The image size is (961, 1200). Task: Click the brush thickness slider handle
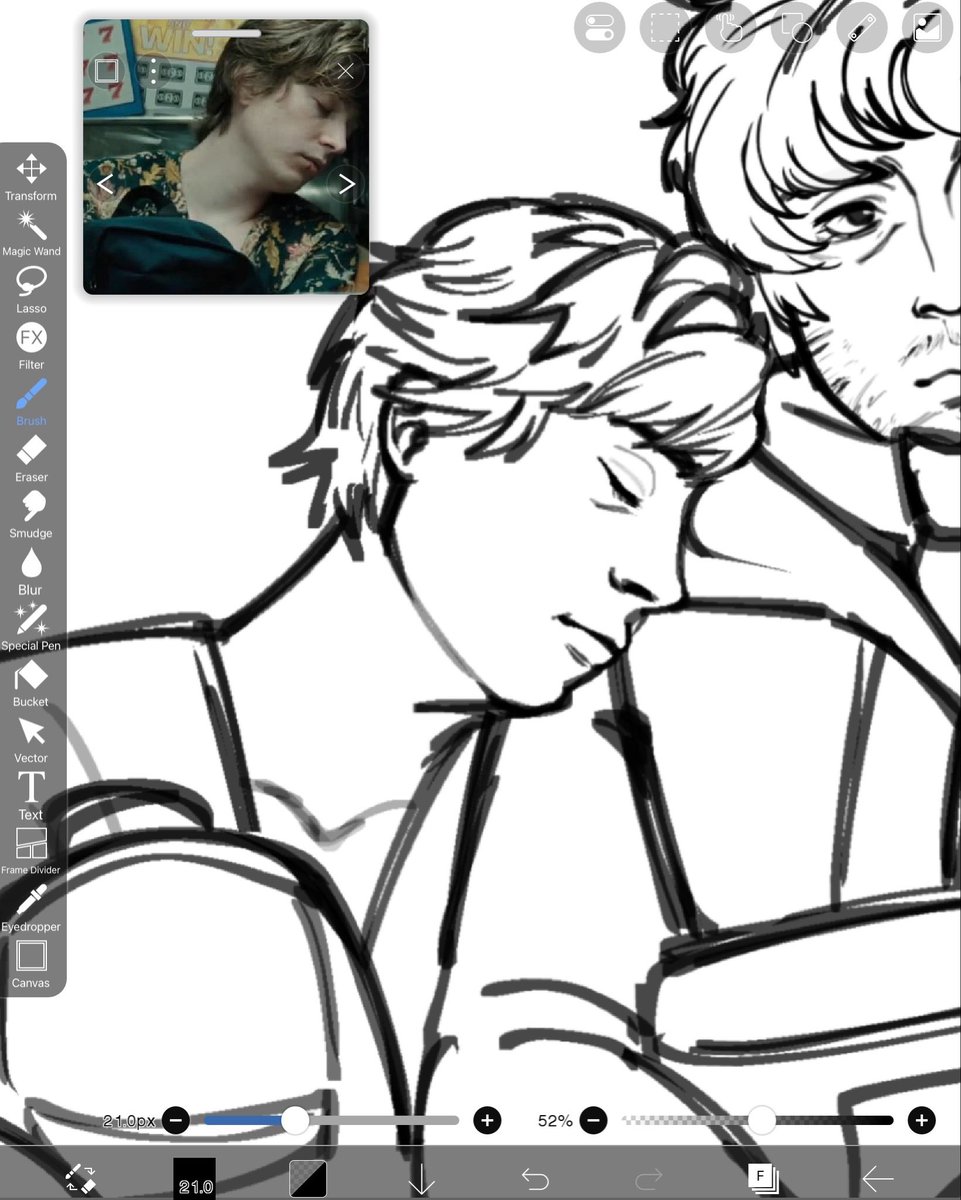click(295, 1120)
